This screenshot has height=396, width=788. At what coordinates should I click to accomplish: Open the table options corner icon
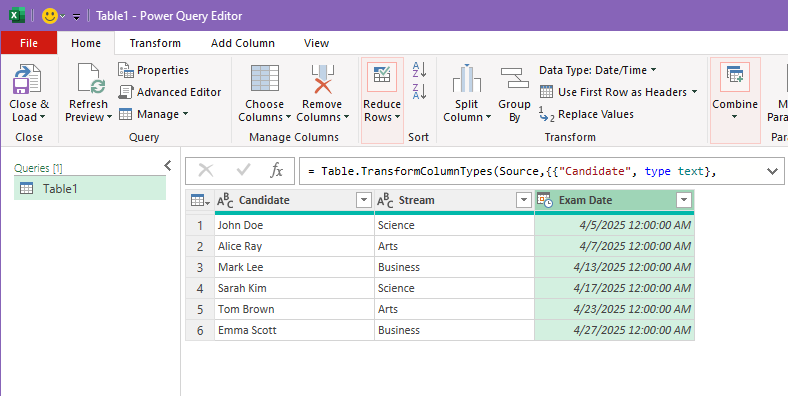[x=200, y=201]
